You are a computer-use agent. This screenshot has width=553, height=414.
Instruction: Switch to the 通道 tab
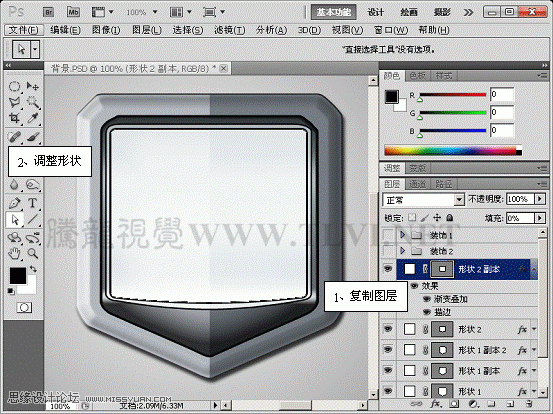[417, 184]
